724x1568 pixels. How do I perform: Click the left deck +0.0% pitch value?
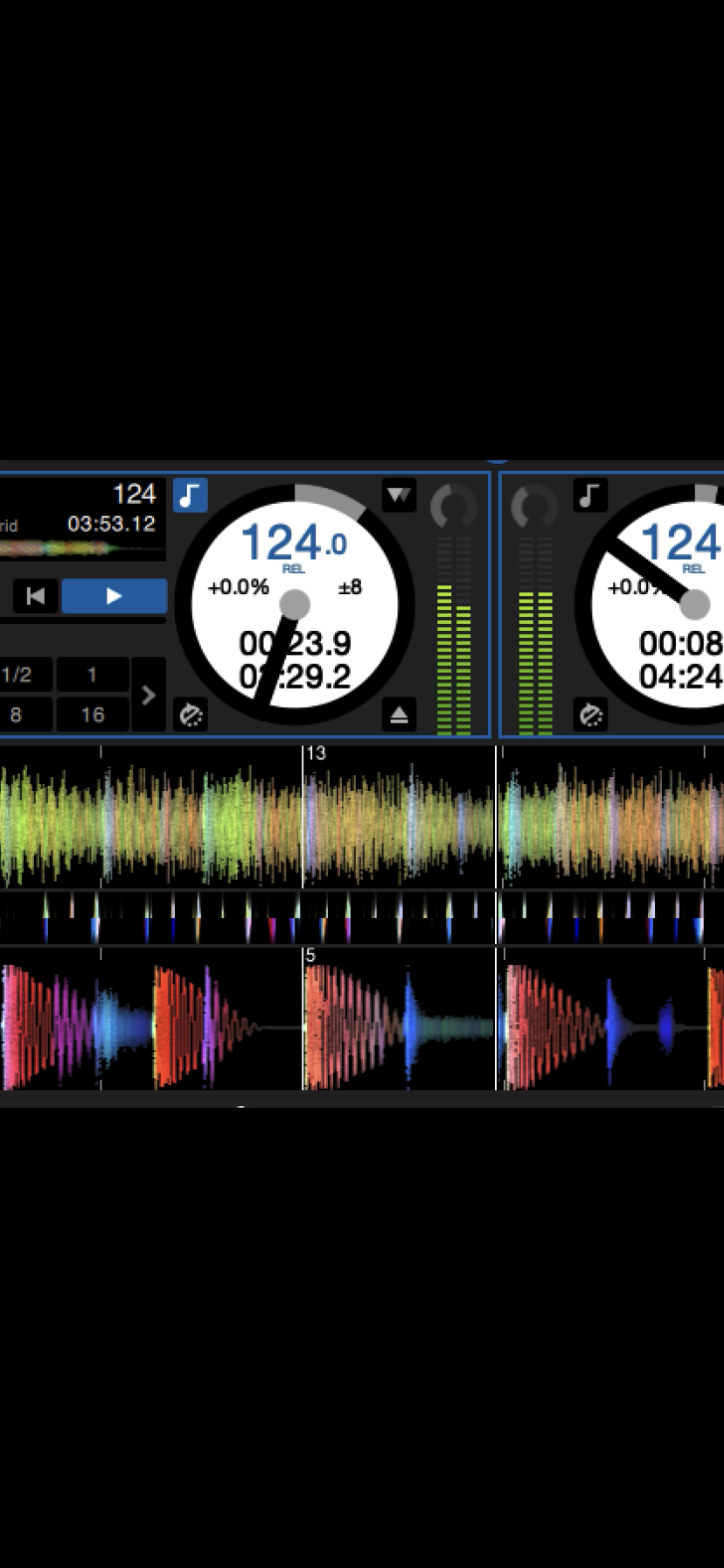[238, 587]
